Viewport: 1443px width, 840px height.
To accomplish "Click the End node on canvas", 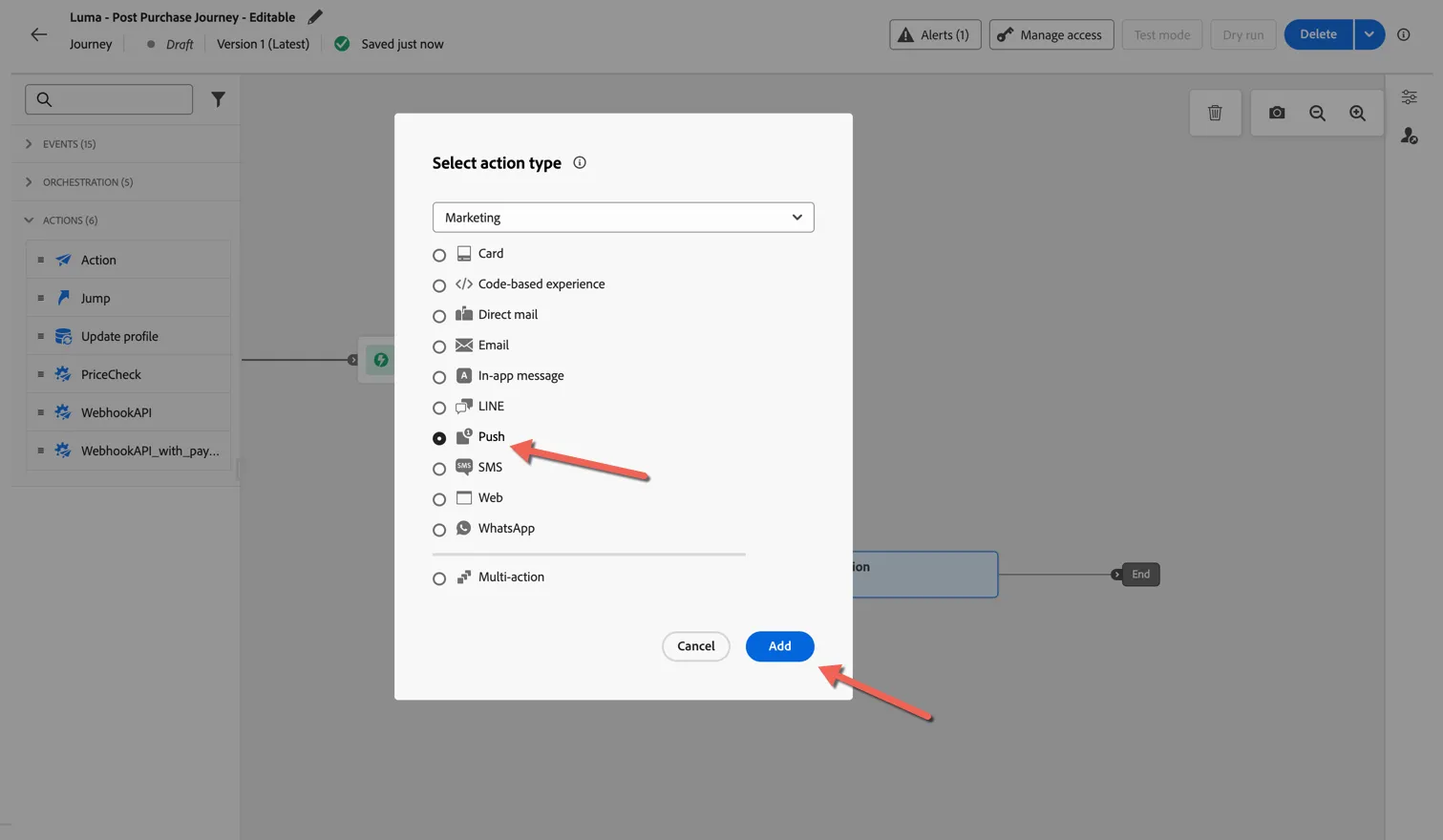I will pos(1140,575).
